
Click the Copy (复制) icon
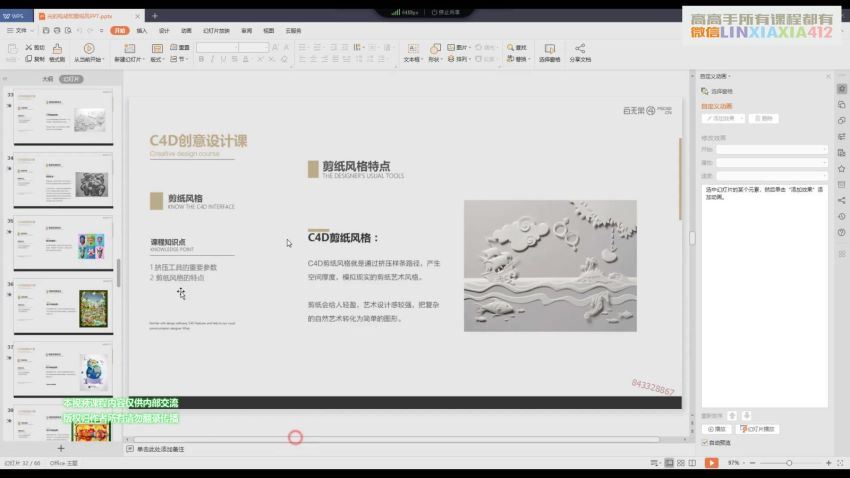coord(29,59)
